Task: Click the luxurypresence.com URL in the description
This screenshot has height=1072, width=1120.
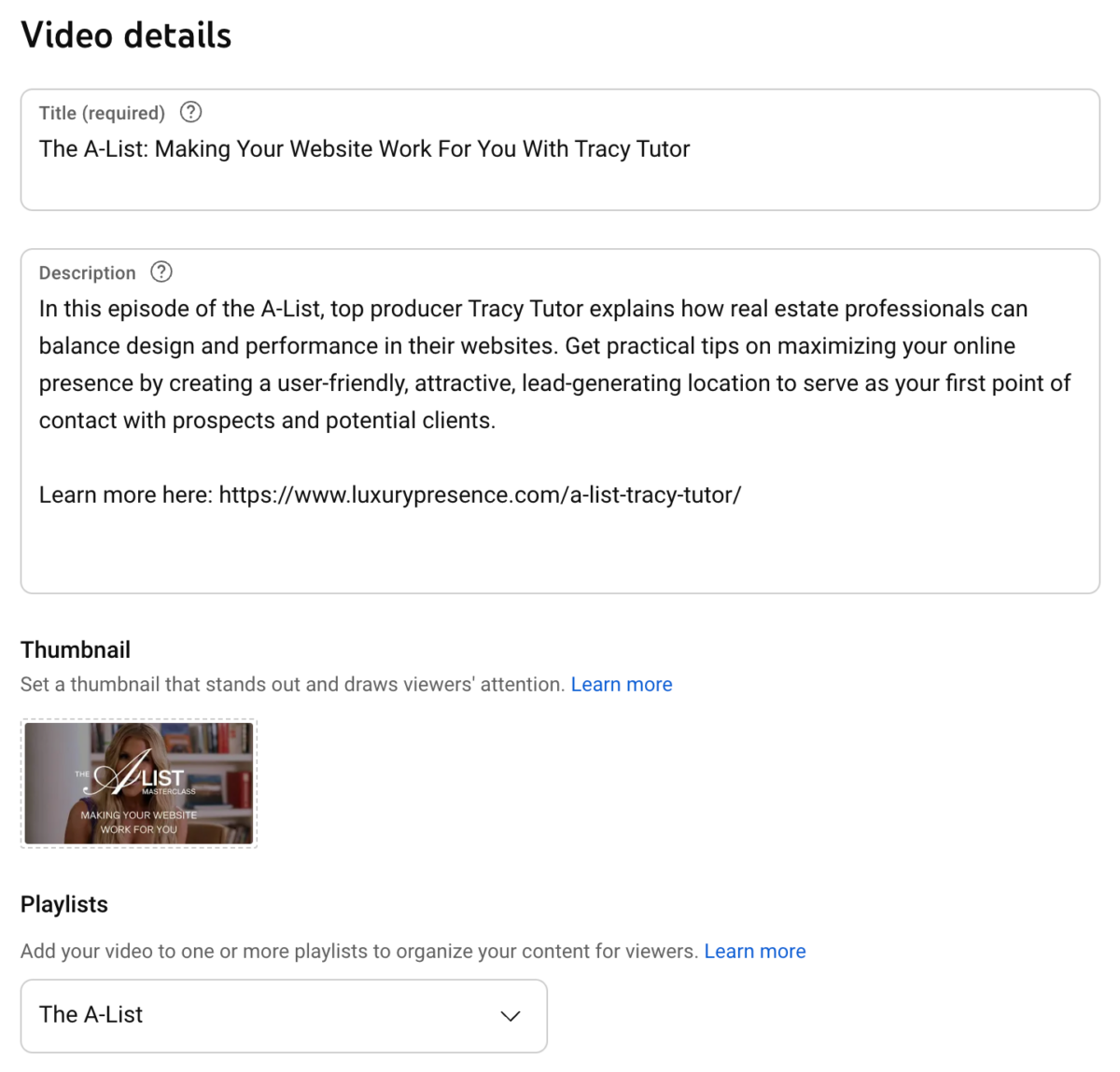Action: (479, 494)
